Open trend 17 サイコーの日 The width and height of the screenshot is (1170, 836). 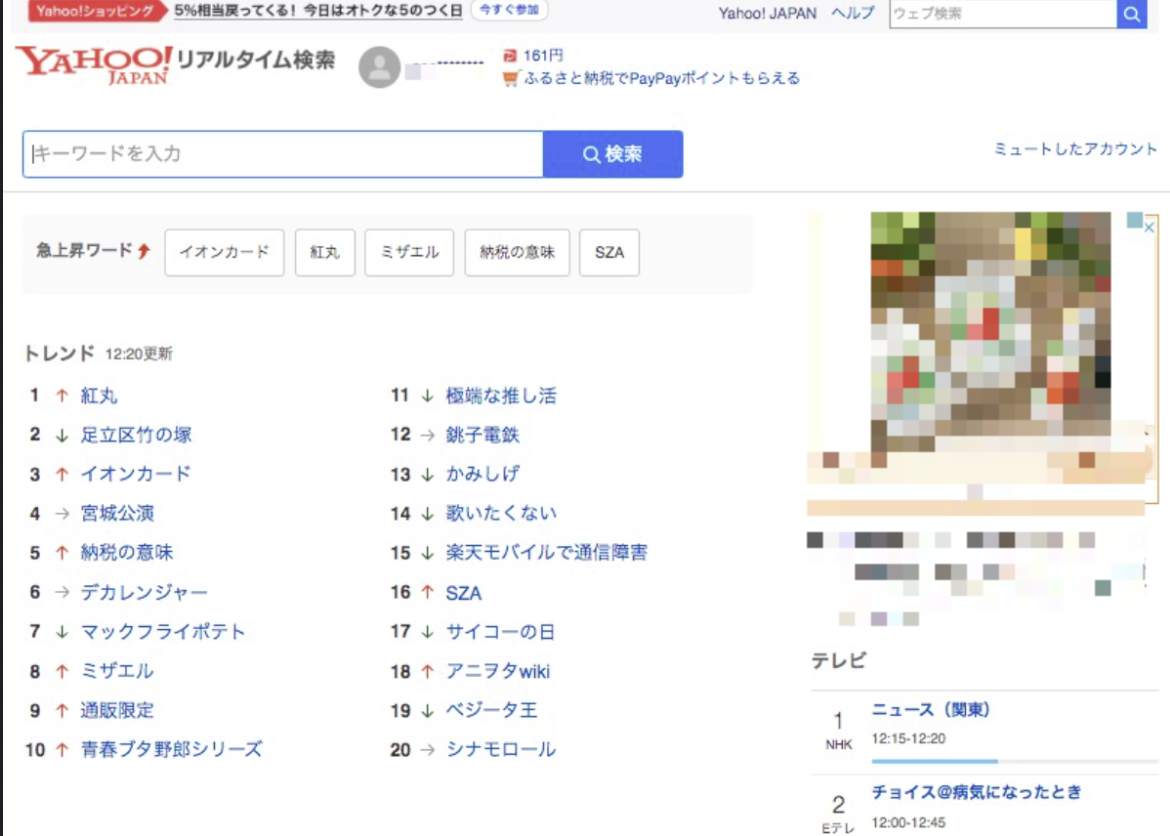click(500, 631)
